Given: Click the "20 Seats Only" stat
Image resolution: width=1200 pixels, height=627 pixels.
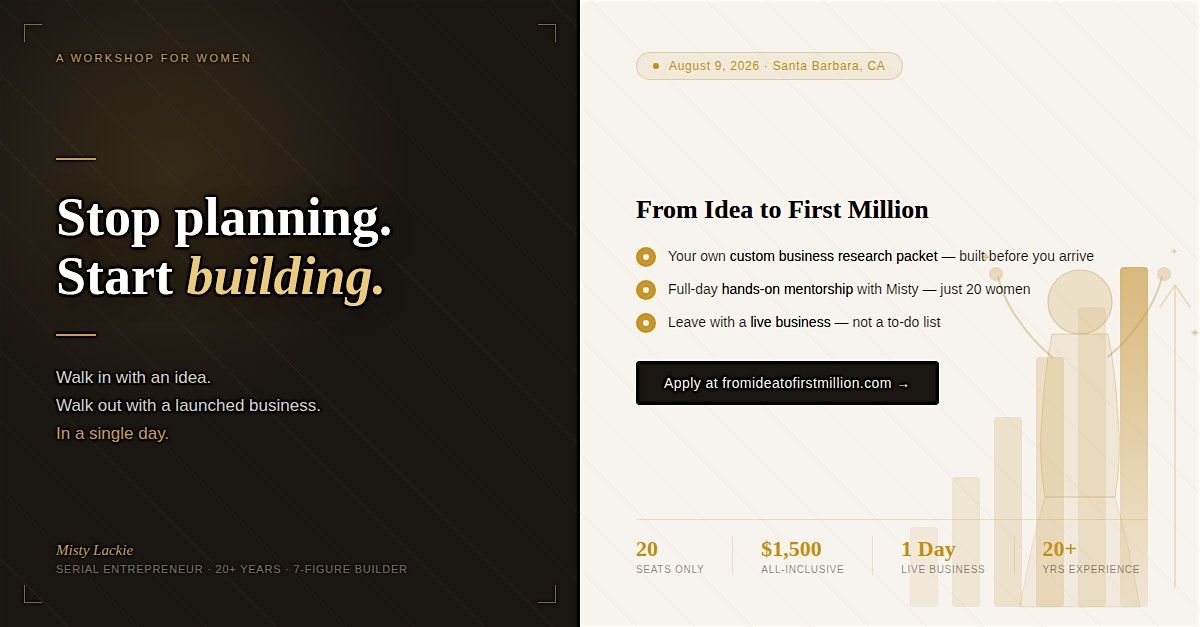Looking at the screenshot, I should tap(669, 558).
